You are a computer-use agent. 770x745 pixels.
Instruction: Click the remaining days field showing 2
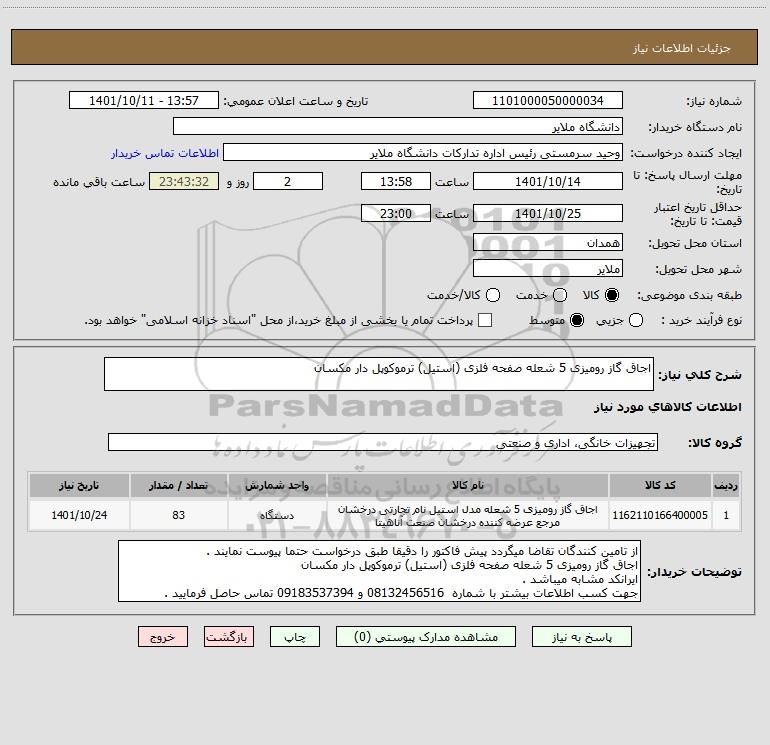pyautogui.click(x=288, y=181)
